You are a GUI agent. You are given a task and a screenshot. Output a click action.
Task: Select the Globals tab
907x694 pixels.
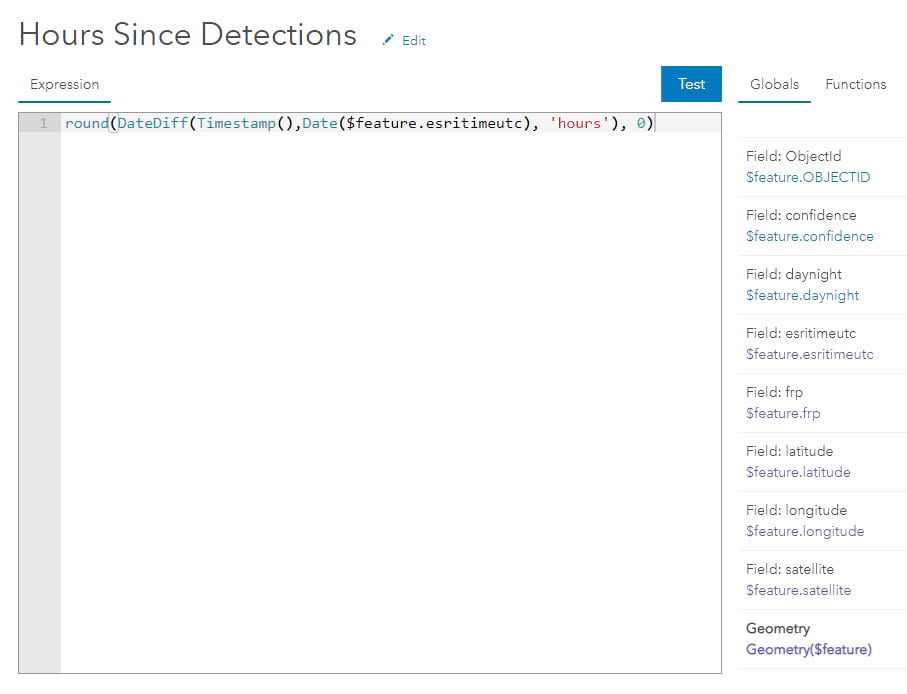tap(774, 84)
